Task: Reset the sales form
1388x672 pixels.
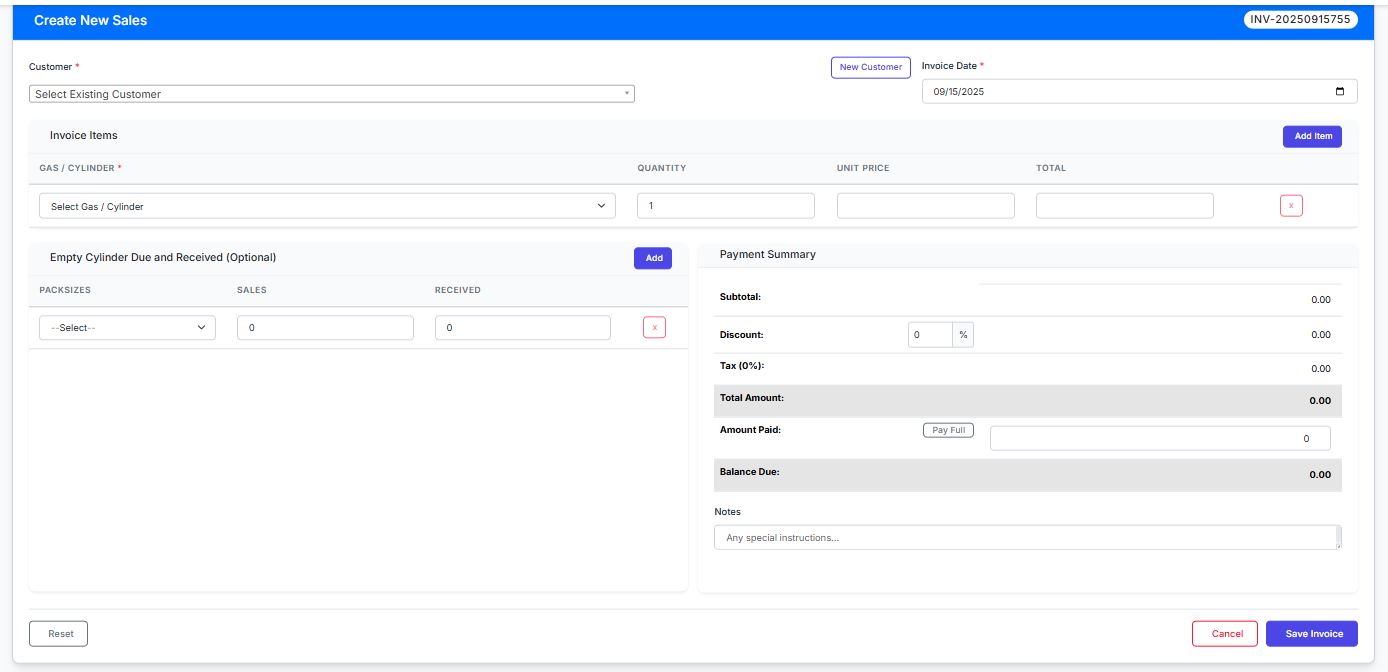Action: (60, 634)
